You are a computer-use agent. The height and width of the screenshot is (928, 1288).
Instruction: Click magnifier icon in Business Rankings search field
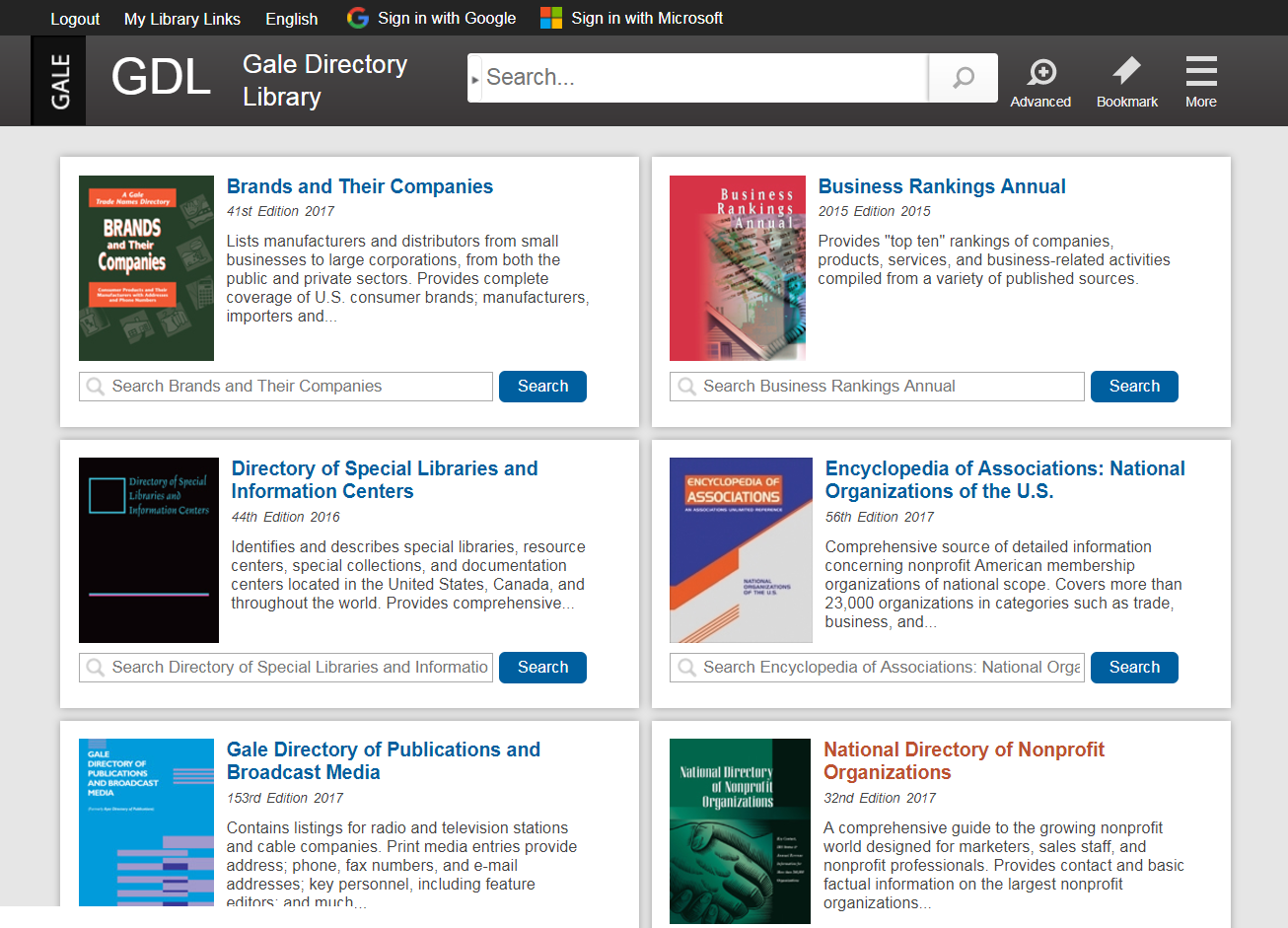(x=686, y=387)
